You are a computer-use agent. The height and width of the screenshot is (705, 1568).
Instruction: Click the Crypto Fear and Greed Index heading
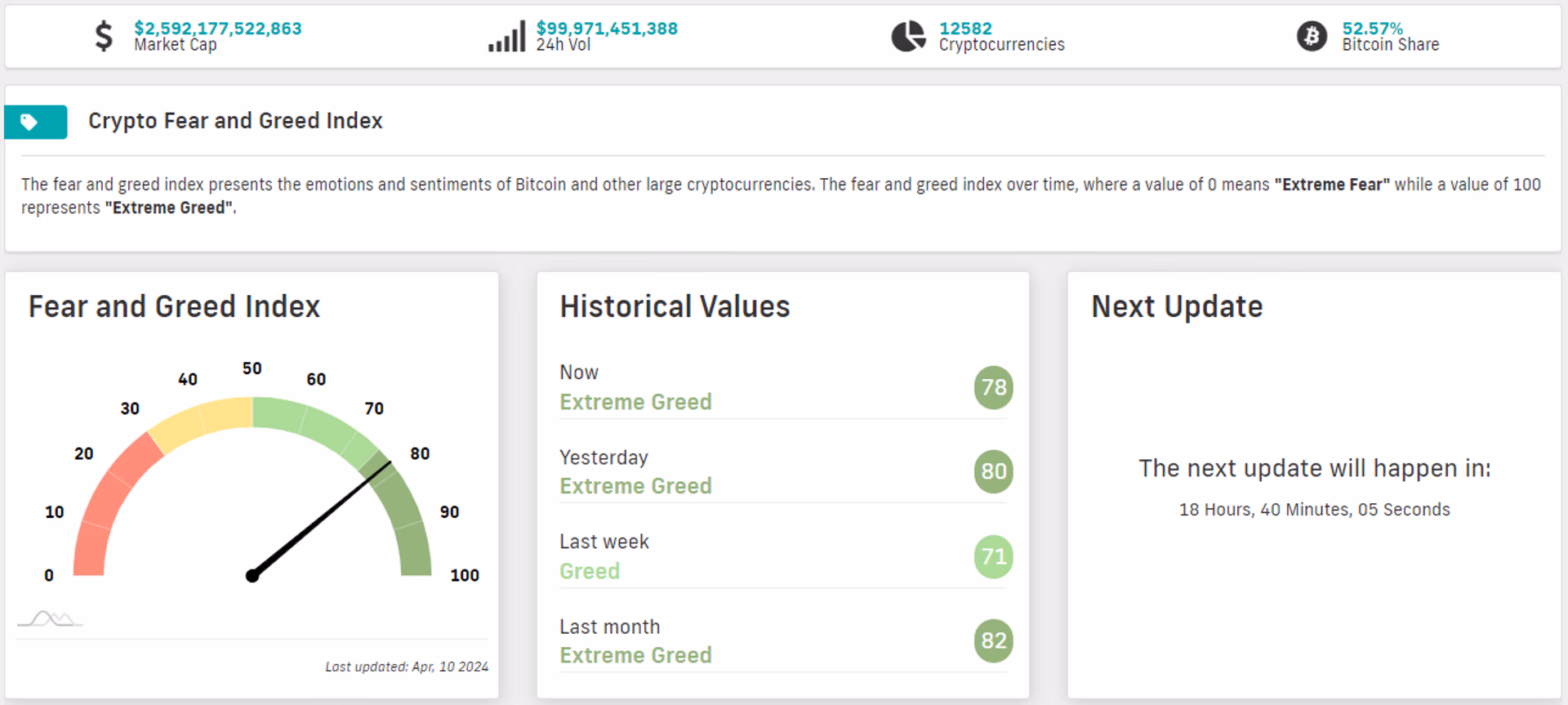235,121
